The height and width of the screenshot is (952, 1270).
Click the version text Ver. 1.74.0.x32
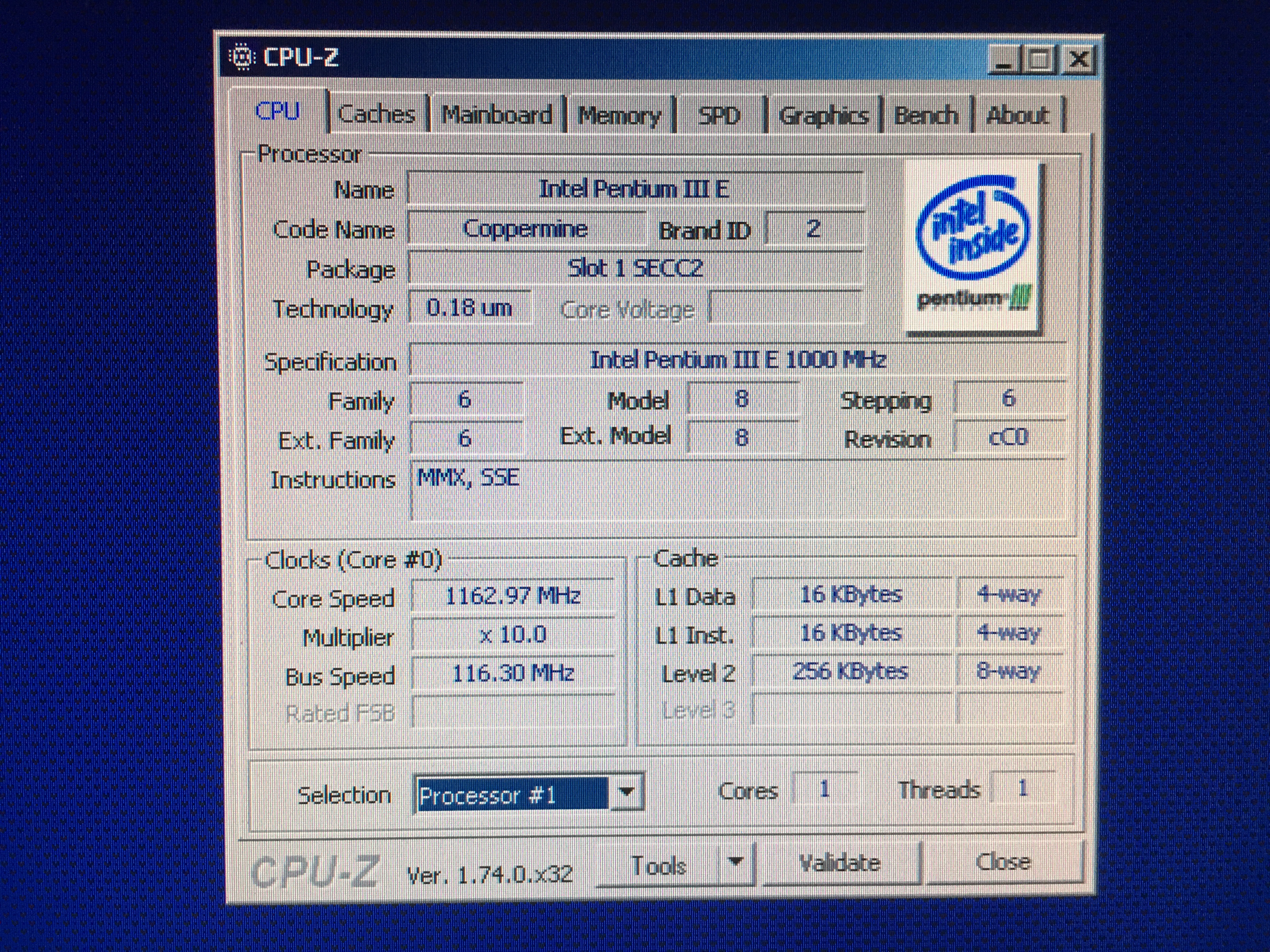pos(490,875)
